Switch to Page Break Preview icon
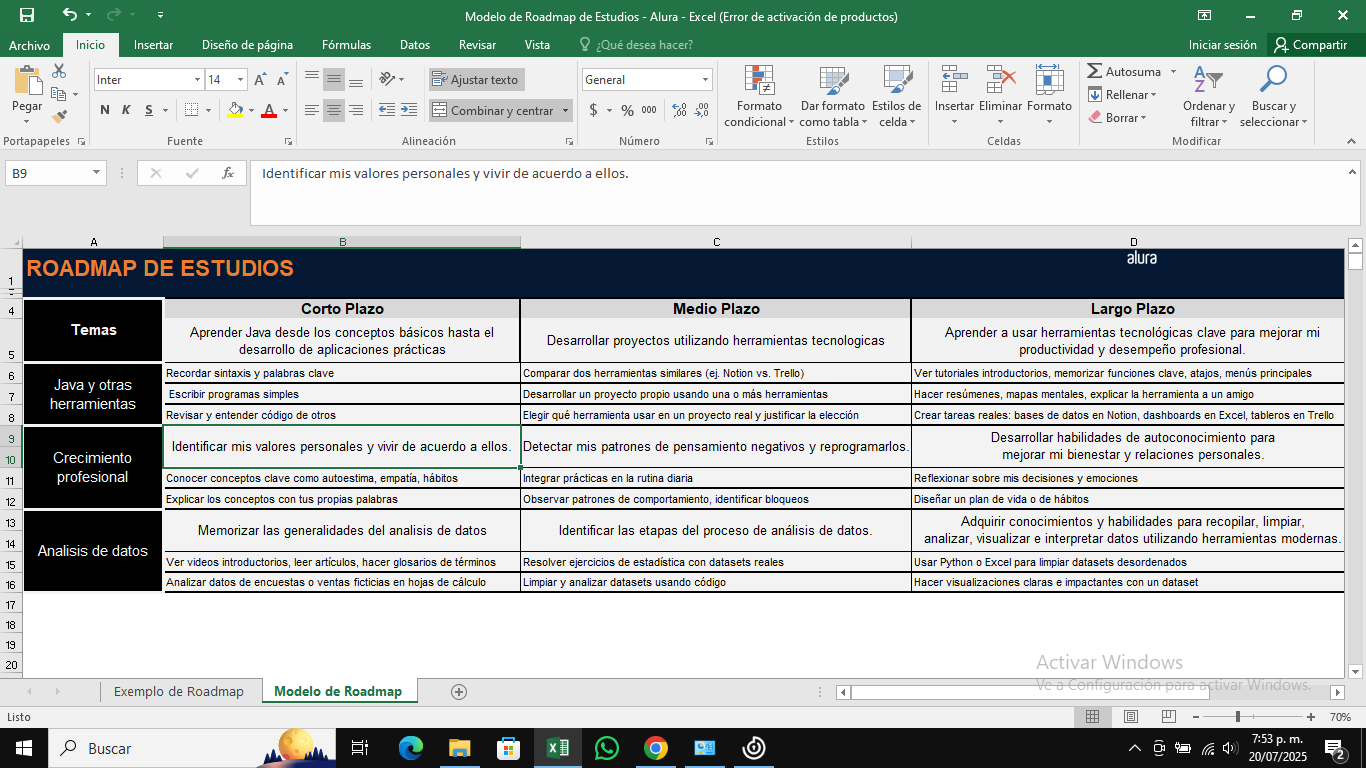The width and height of the screenshot is (1366, 768). [1169, 717]
